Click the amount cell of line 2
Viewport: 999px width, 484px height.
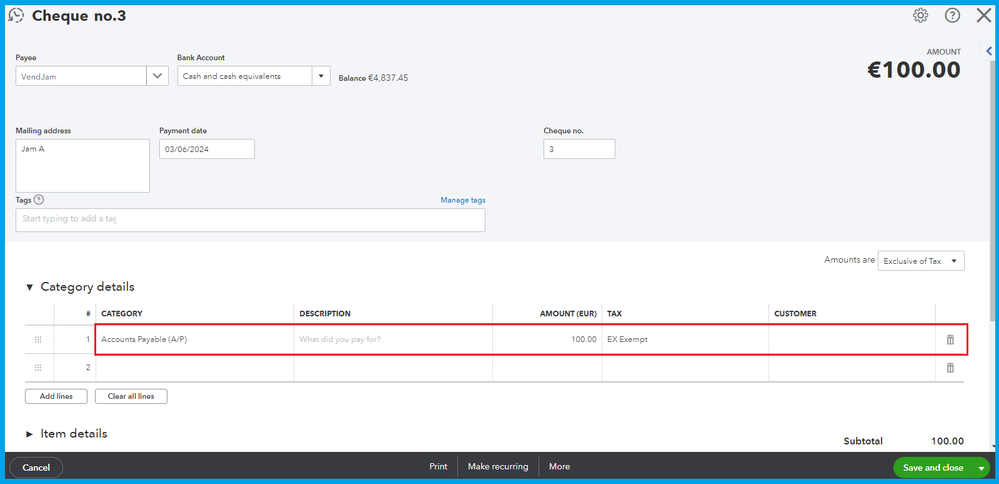pos(547,367)
